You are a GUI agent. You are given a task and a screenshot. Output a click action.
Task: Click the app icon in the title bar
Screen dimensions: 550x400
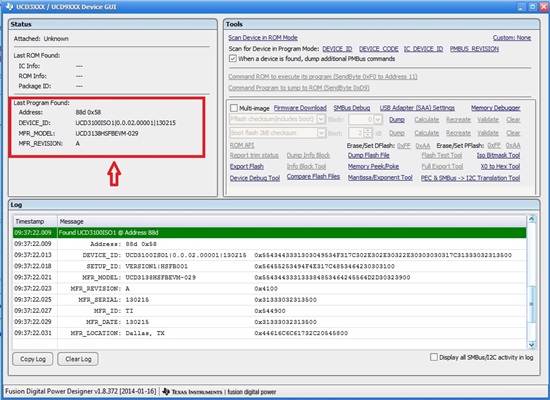[x=9, y=6]
